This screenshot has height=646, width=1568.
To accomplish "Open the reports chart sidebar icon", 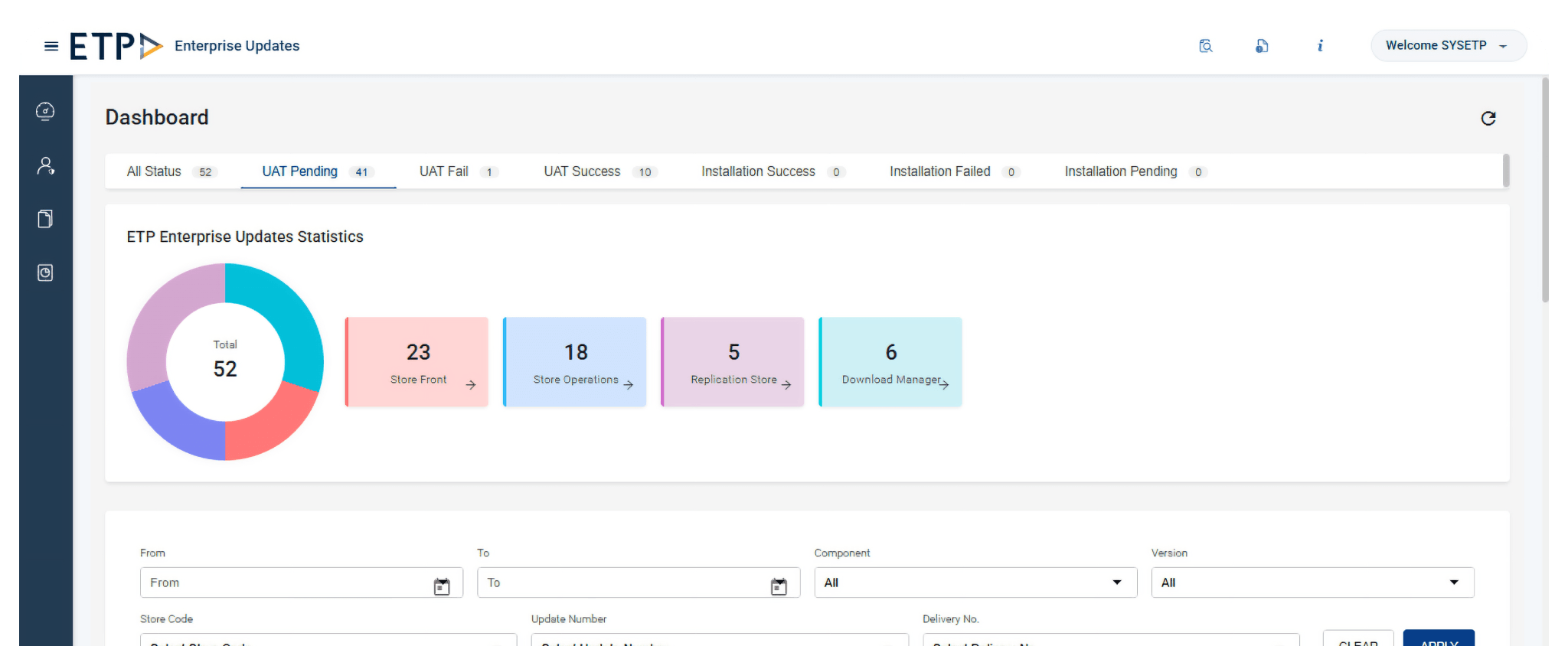I will click(x=45, y=273).
